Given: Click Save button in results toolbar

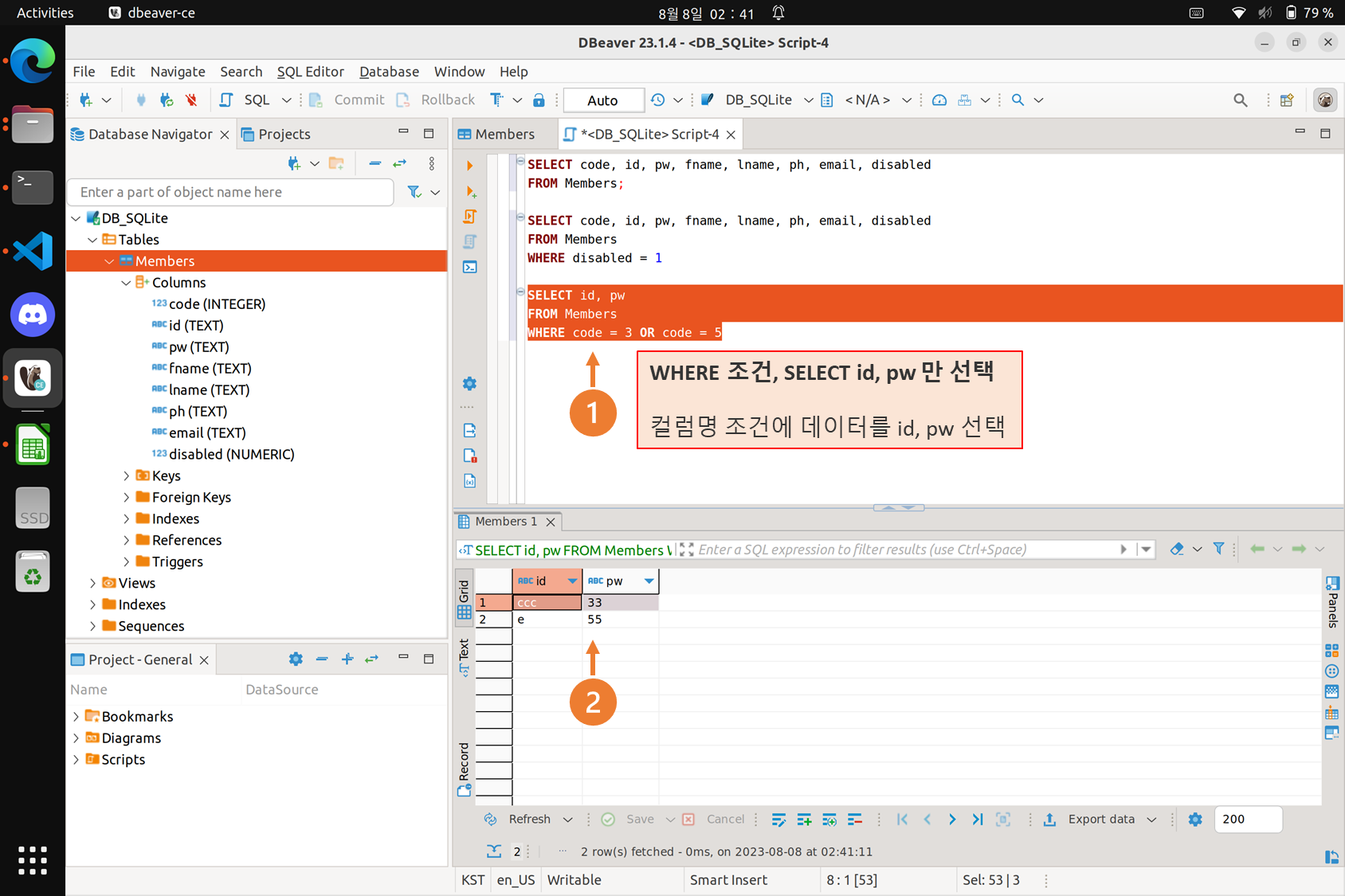Looking at the screenshot, I should [628, 820].
